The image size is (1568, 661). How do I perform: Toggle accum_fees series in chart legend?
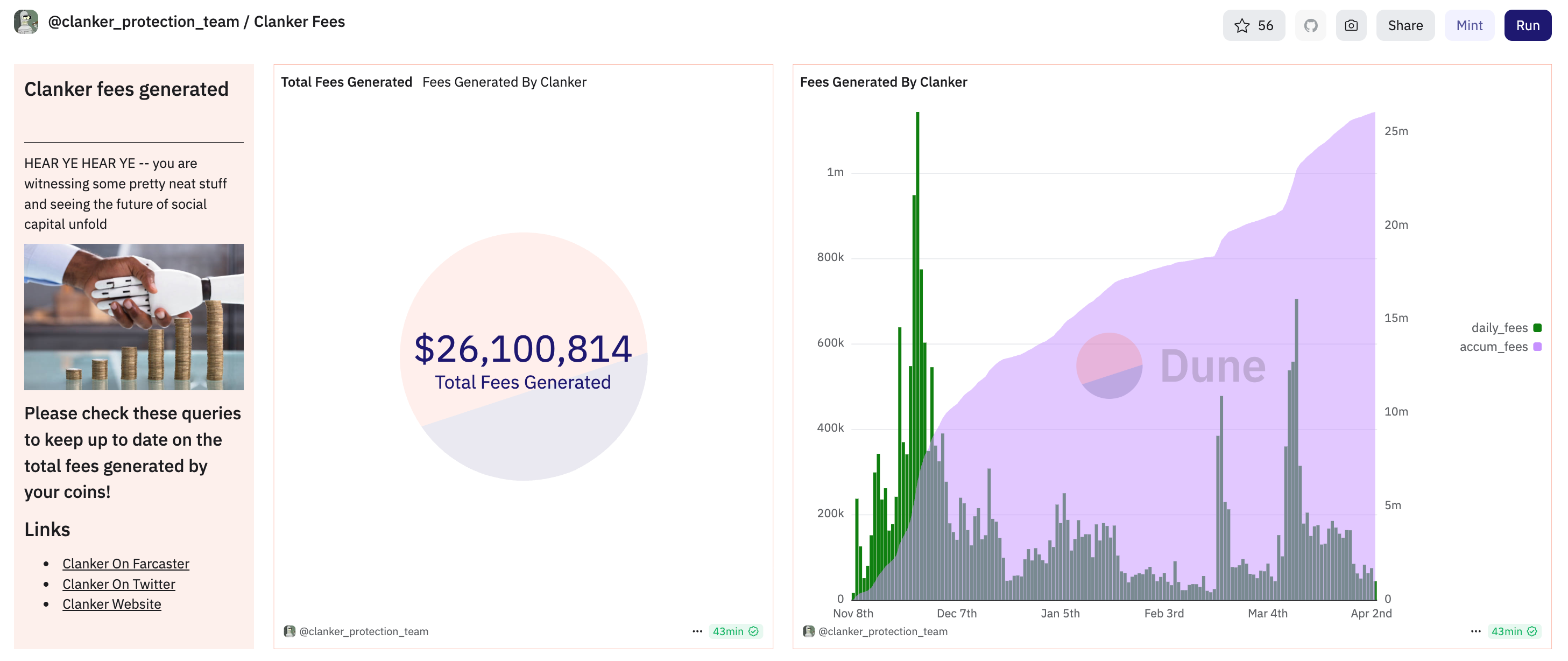click(1493, 347)
